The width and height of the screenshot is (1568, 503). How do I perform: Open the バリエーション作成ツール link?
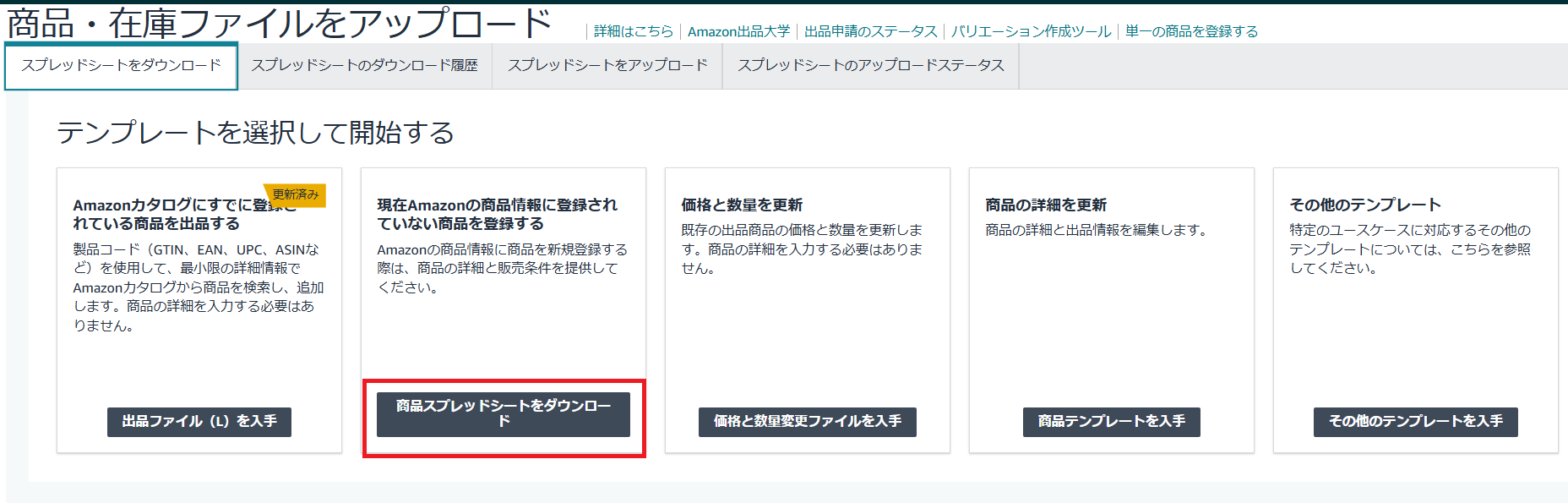(1032, 31)
